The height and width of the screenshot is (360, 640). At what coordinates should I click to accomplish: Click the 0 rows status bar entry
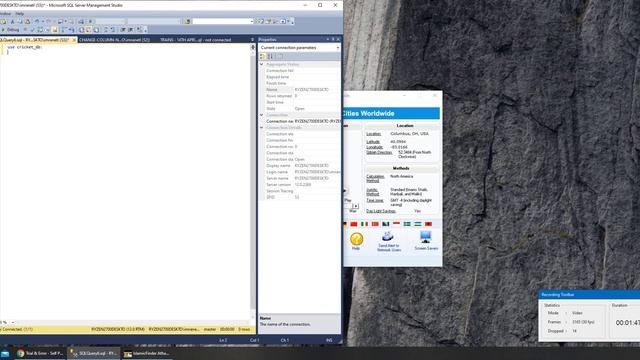[x=244, y=329]
